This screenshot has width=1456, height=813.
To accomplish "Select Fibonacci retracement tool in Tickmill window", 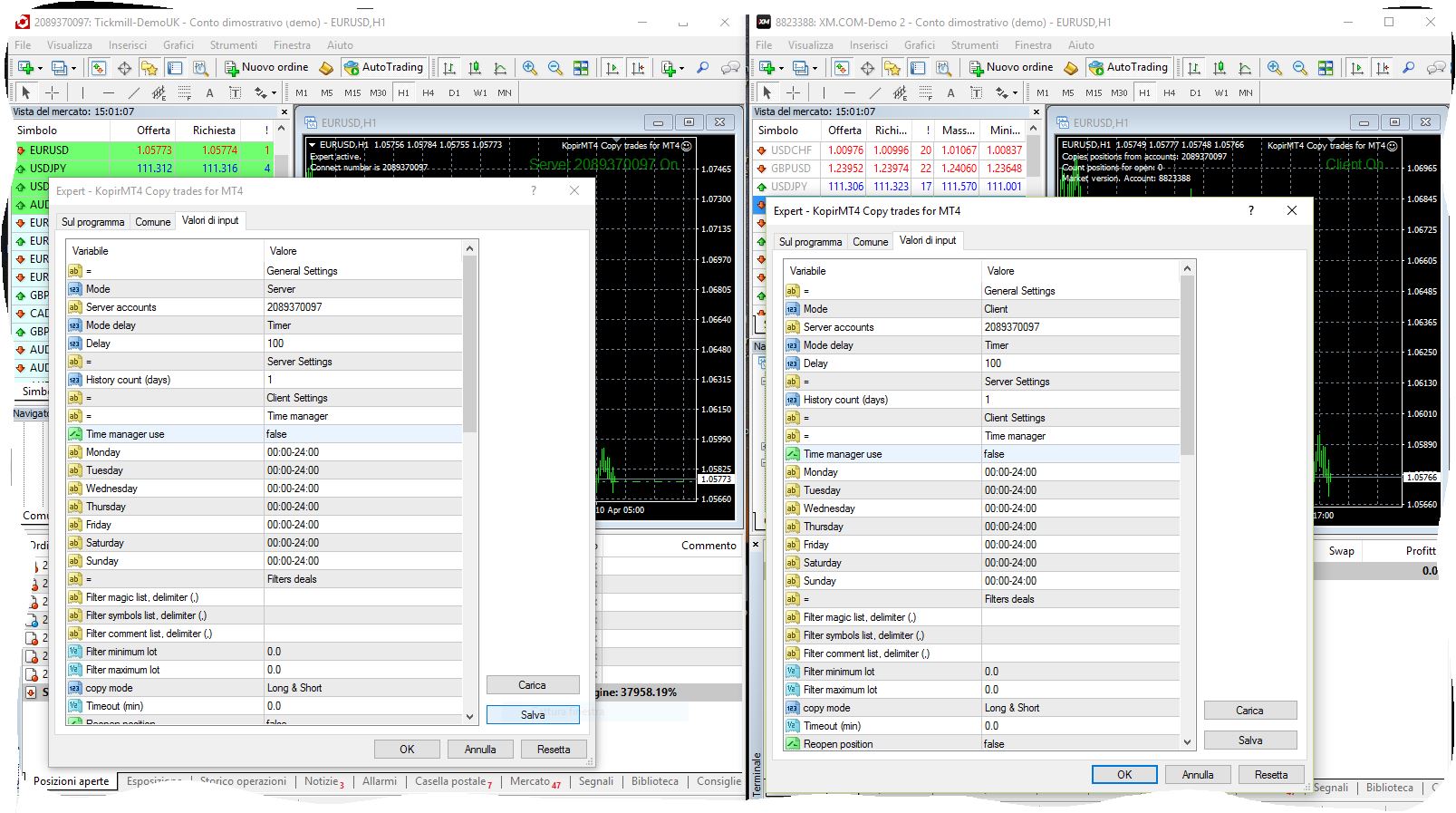I will [x=184, y=92].
